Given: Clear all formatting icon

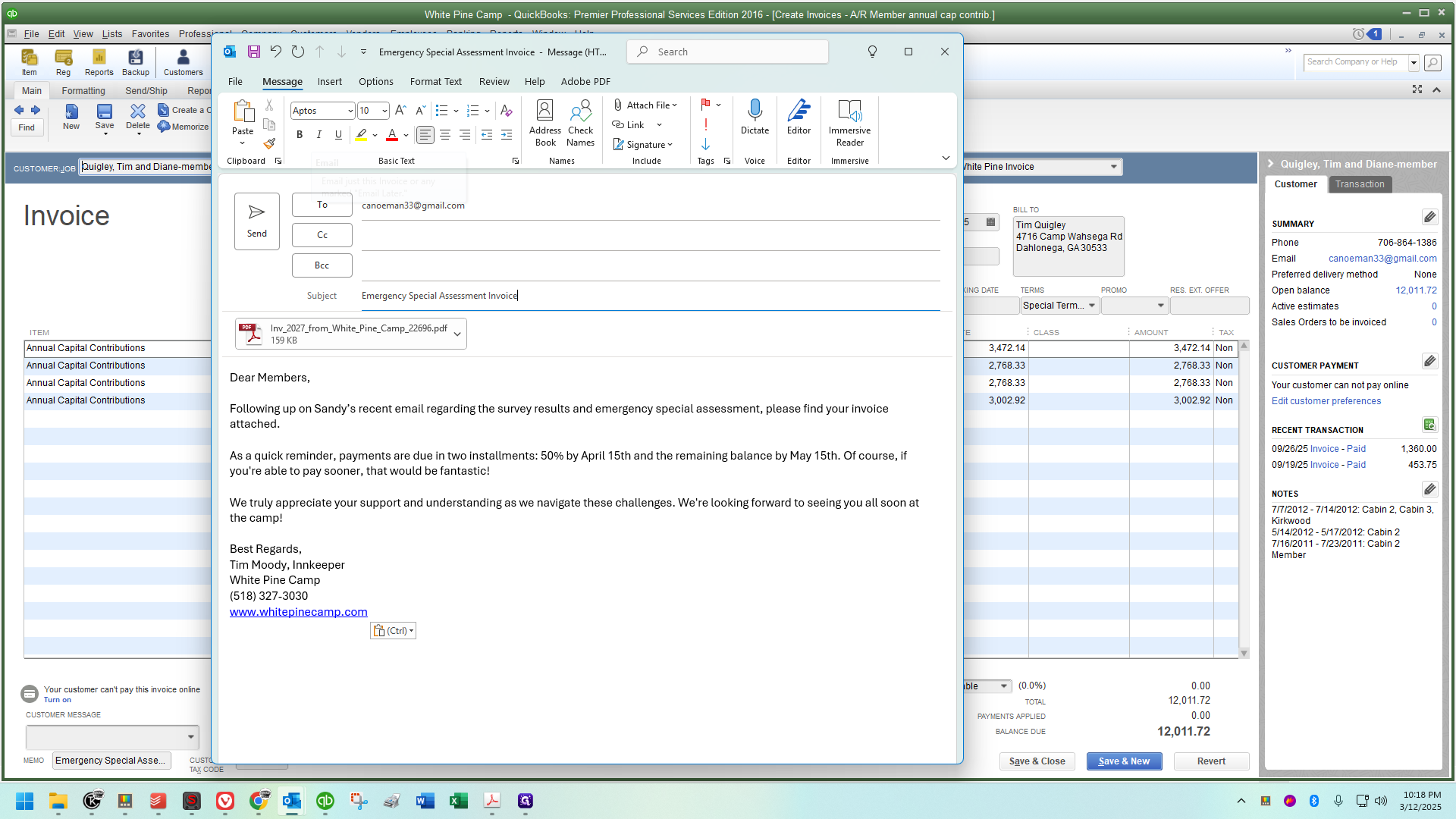Looking at the screenshot, I should 507,111.
